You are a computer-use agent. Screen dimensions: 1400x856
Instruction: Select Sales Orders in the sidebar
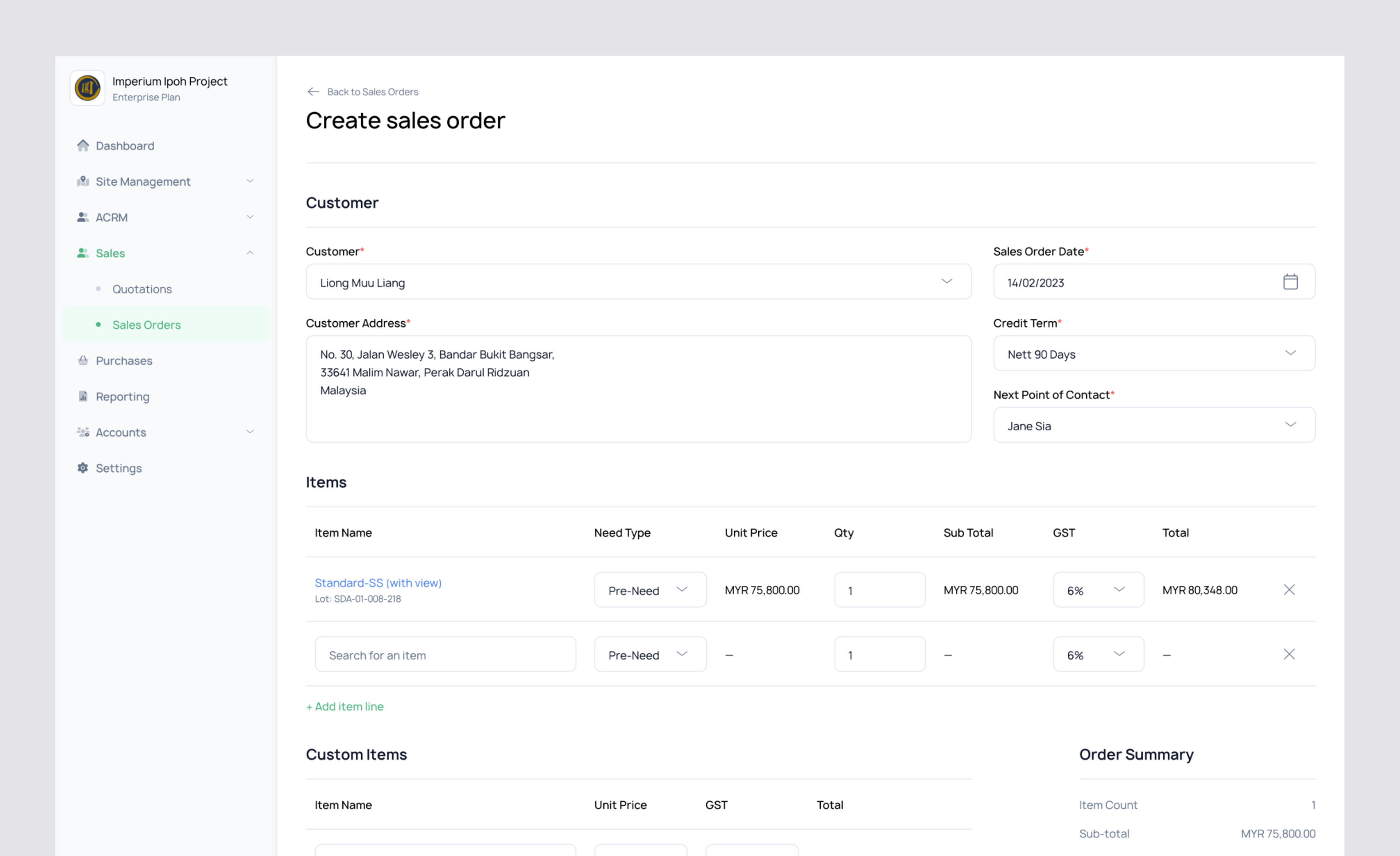click(x=147, y=325)
